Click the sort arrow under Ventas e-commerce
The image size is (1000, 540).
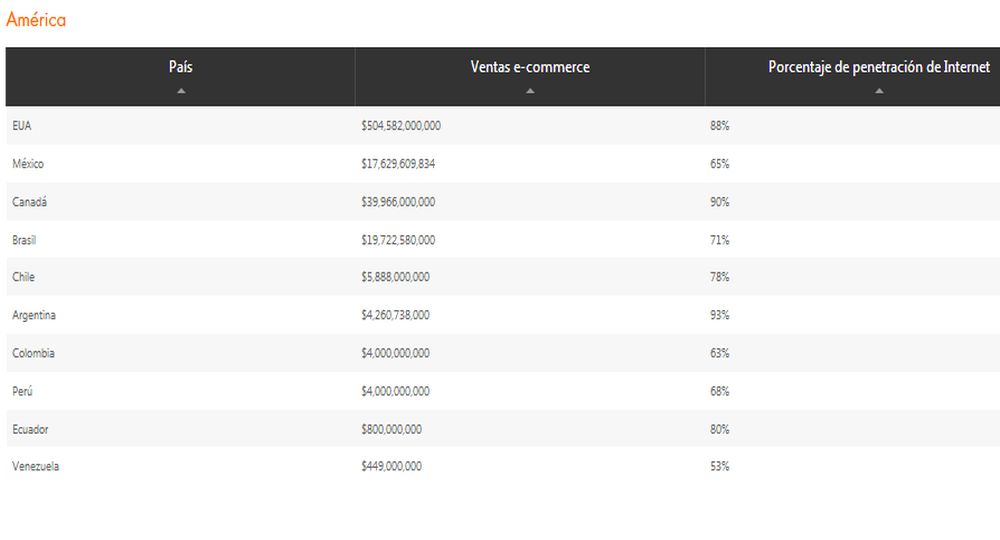[530, 91]
